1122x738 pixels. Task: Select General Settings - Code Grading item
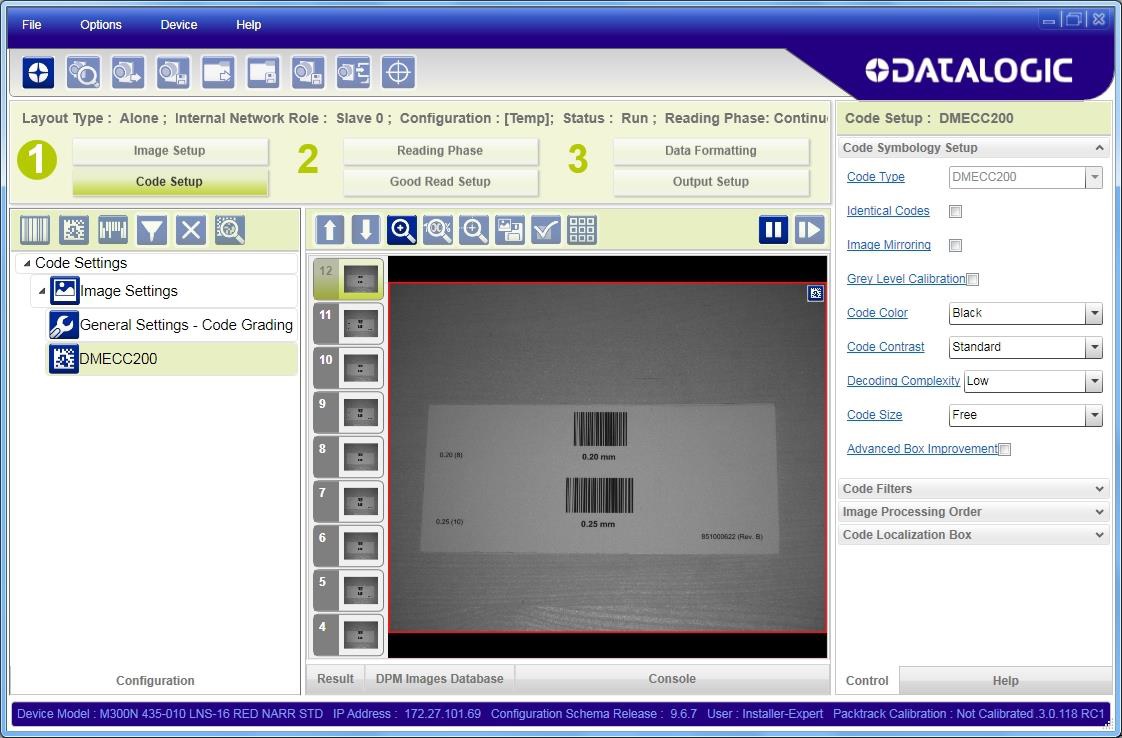(171, 325)
